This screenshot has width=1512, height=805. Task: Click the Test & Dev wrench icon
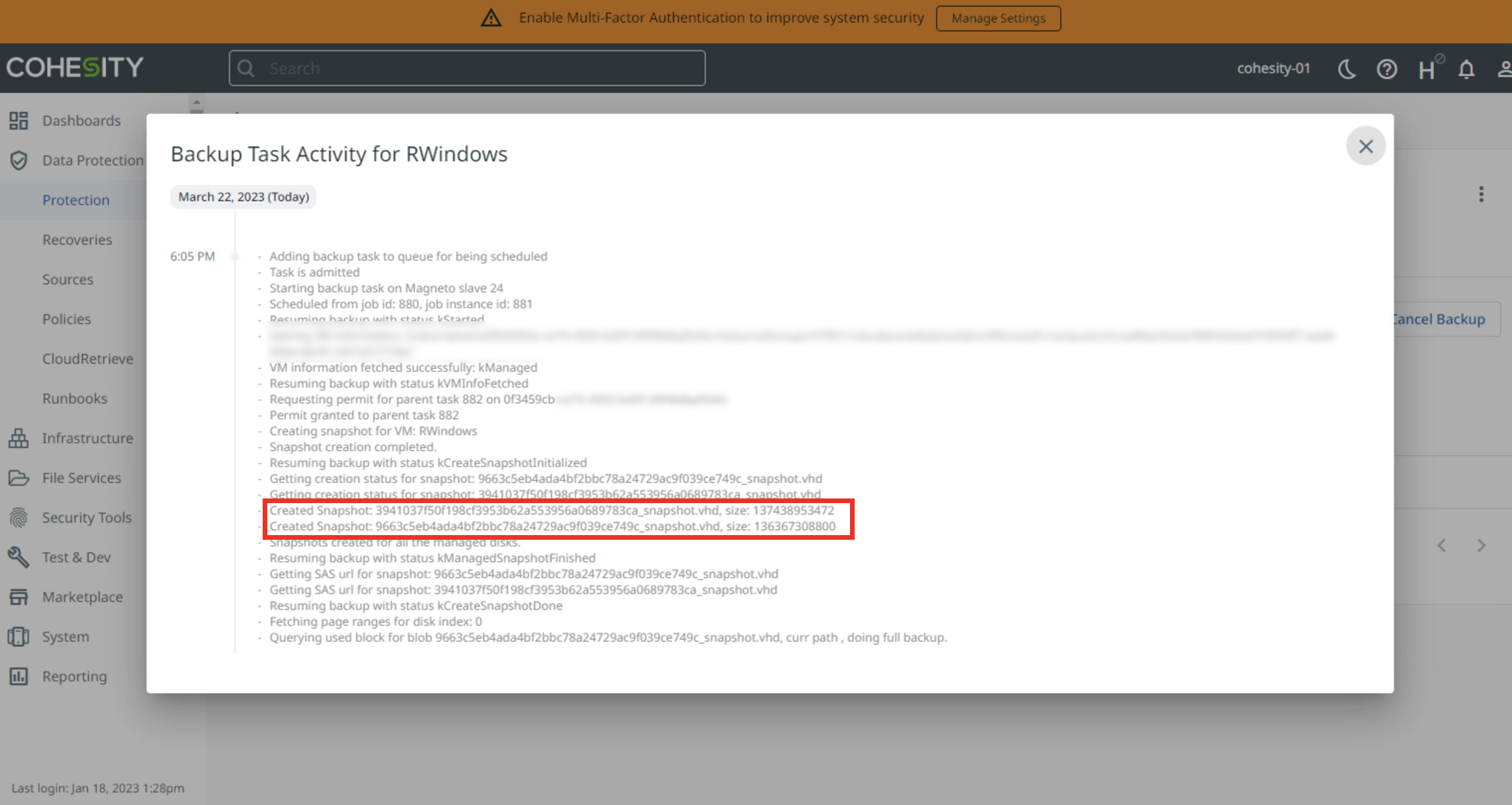pyautogui.click(x=19, y=557)
